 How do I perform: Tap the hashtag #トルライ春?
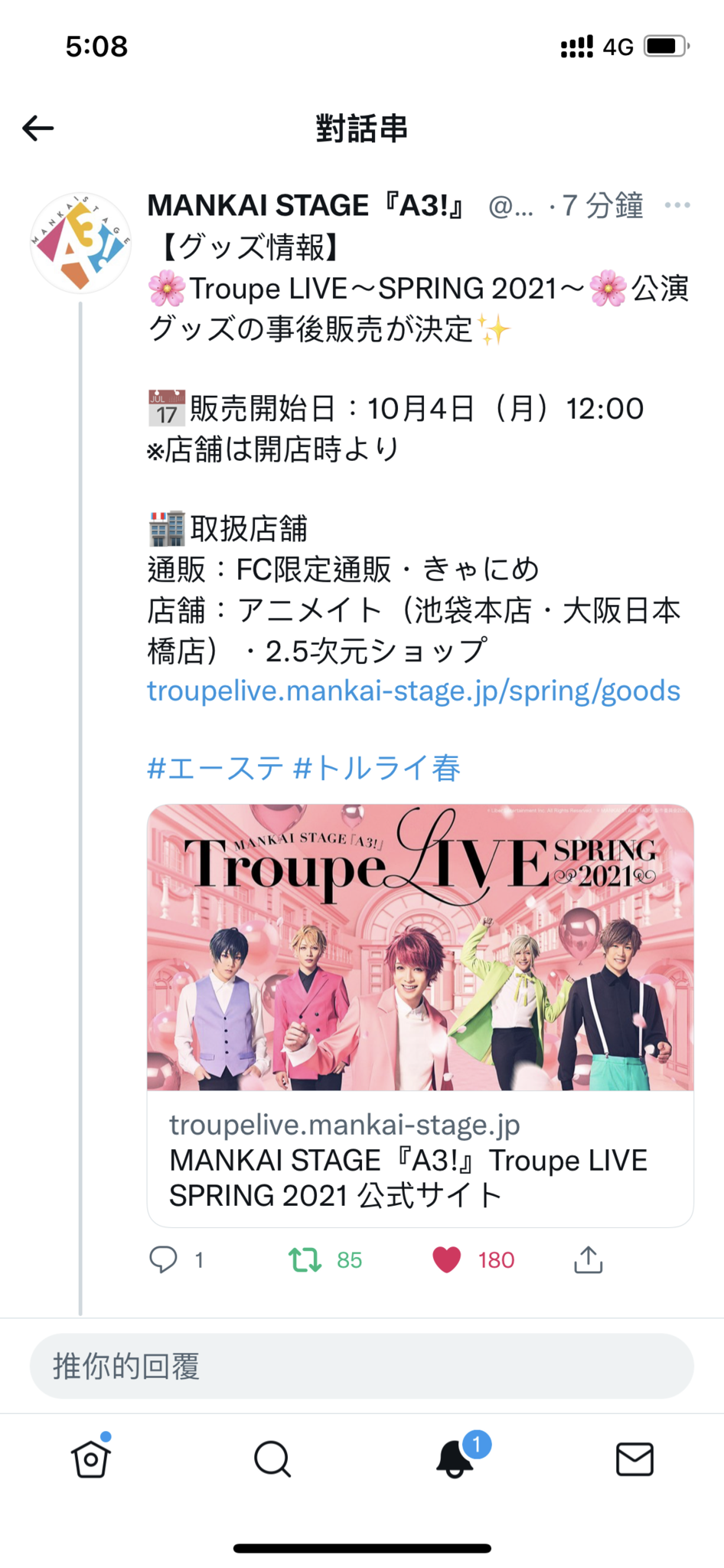coord(377,768)
